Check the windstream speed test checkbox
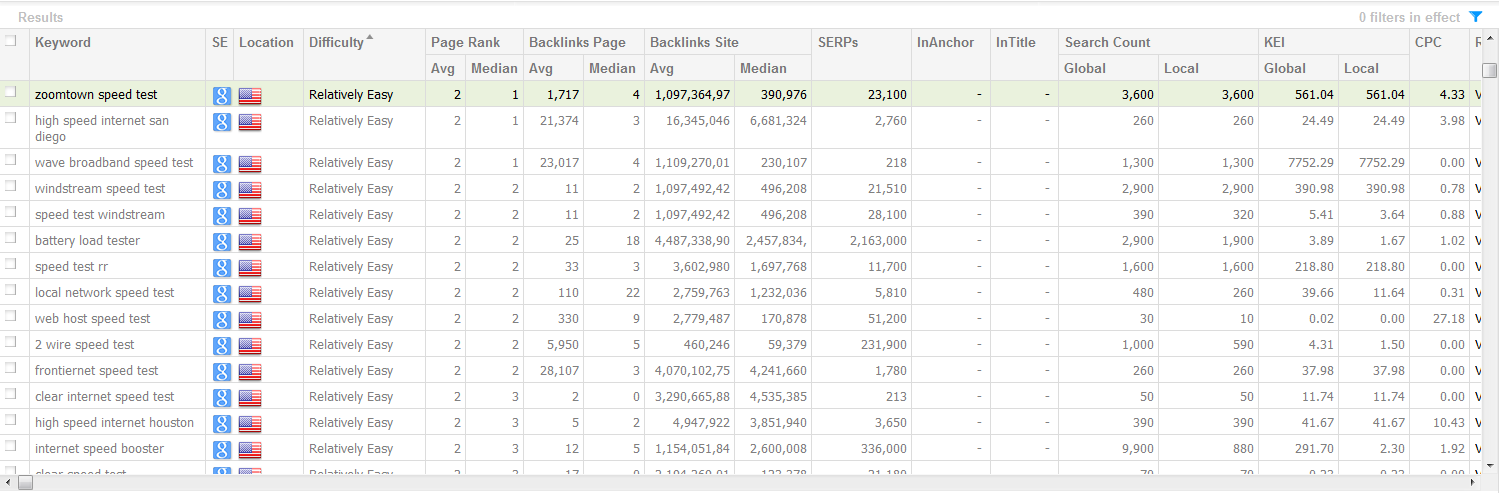The height and width of the screenshot is (493, 1501). click(x=11, y=185)
